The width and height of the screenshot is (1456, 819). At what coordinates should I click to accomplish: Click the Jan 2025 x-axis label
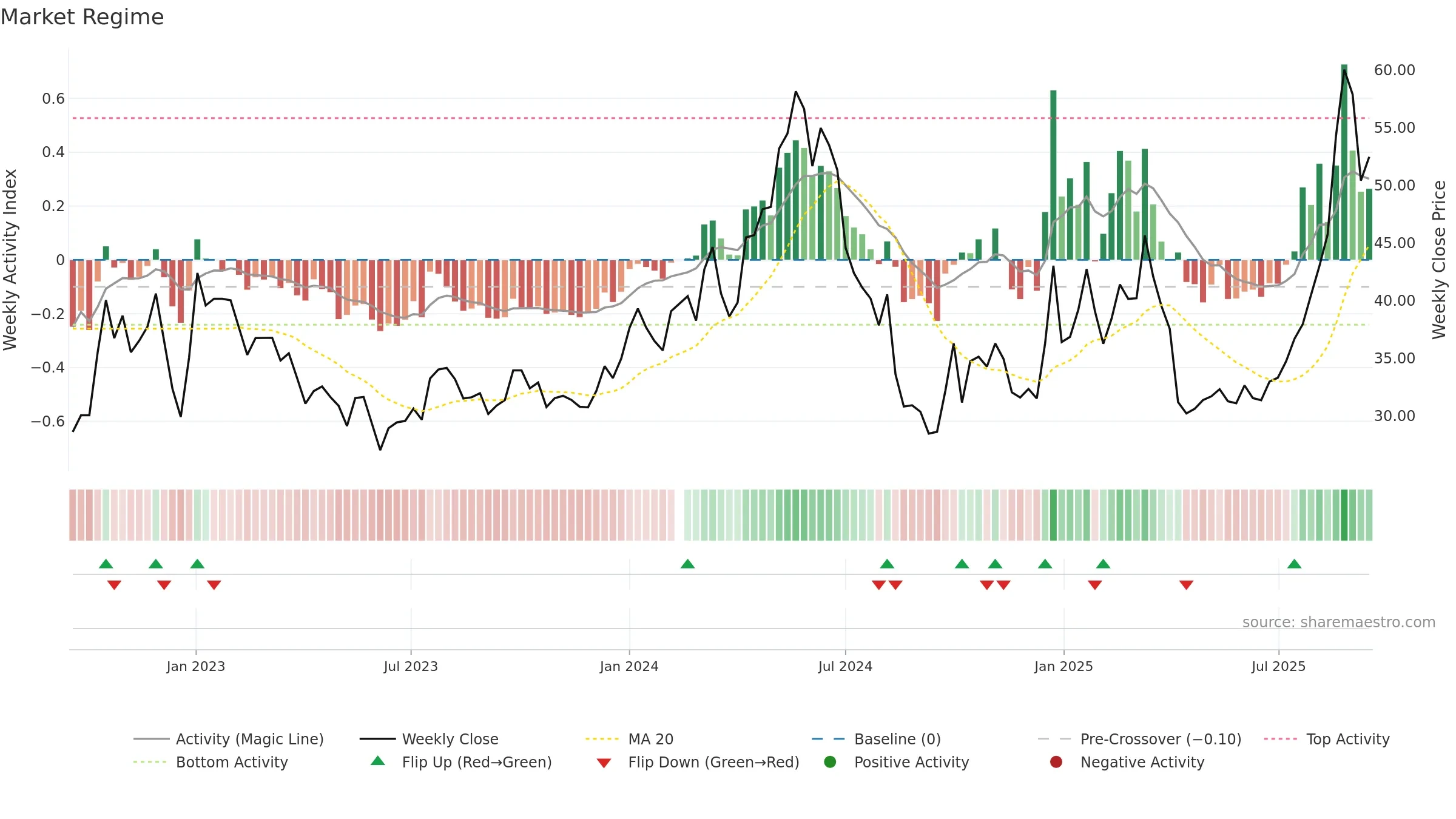[x=1063, y=666]
